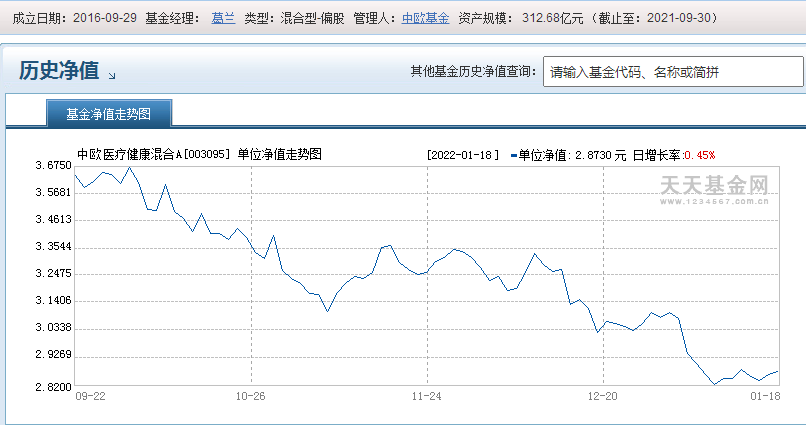Click the 其他基金历史净值查询 label
This screenshot has width=806, height=425.
point(472,72)
